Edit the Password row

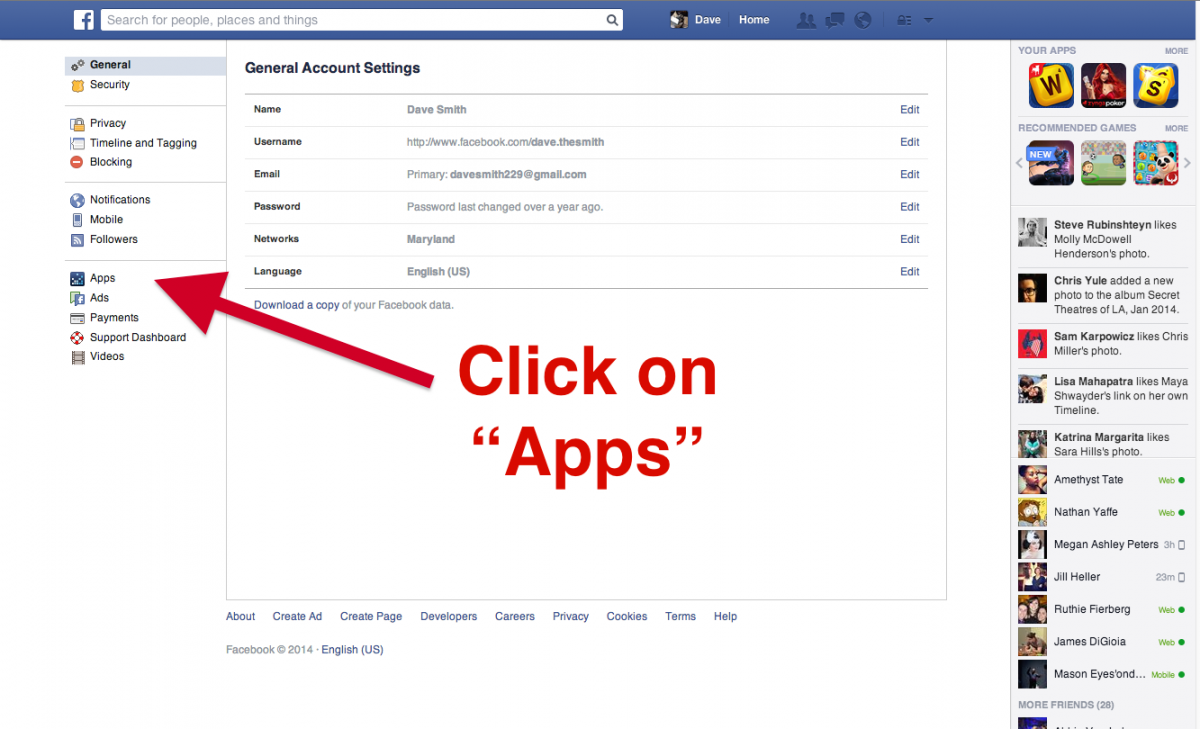pos(909,207)
